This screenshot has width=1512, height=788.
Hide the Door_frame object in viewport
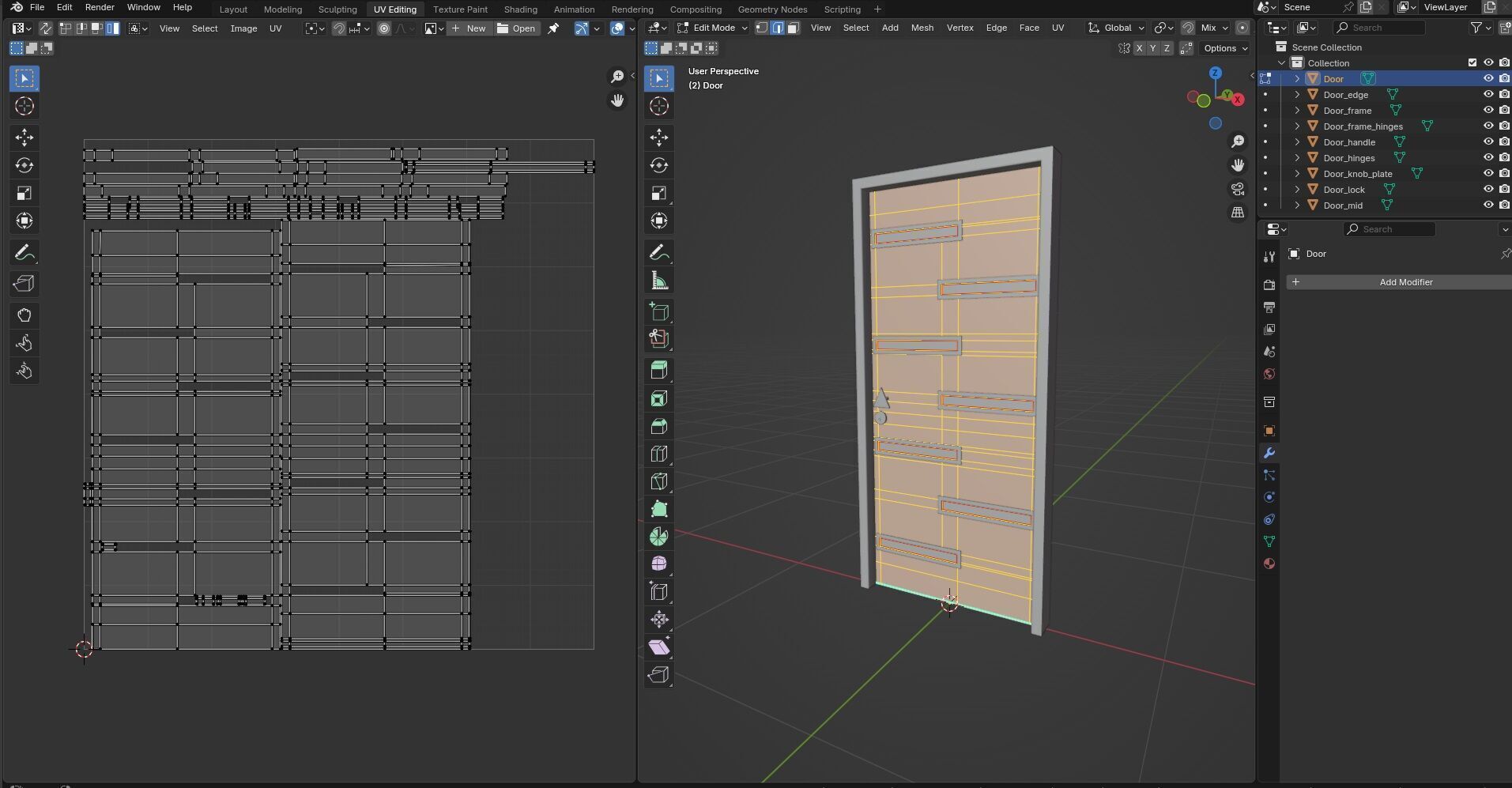point(1488,110)
